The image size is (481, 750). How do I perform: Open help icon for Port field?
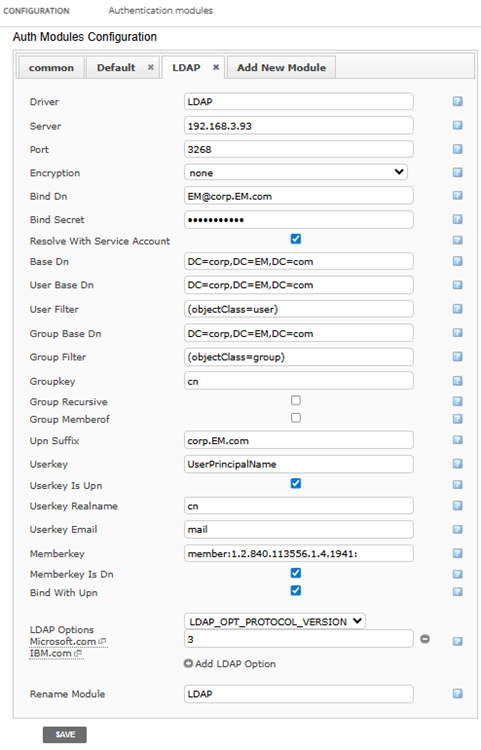pyautogui.click(x=457, y=149)
